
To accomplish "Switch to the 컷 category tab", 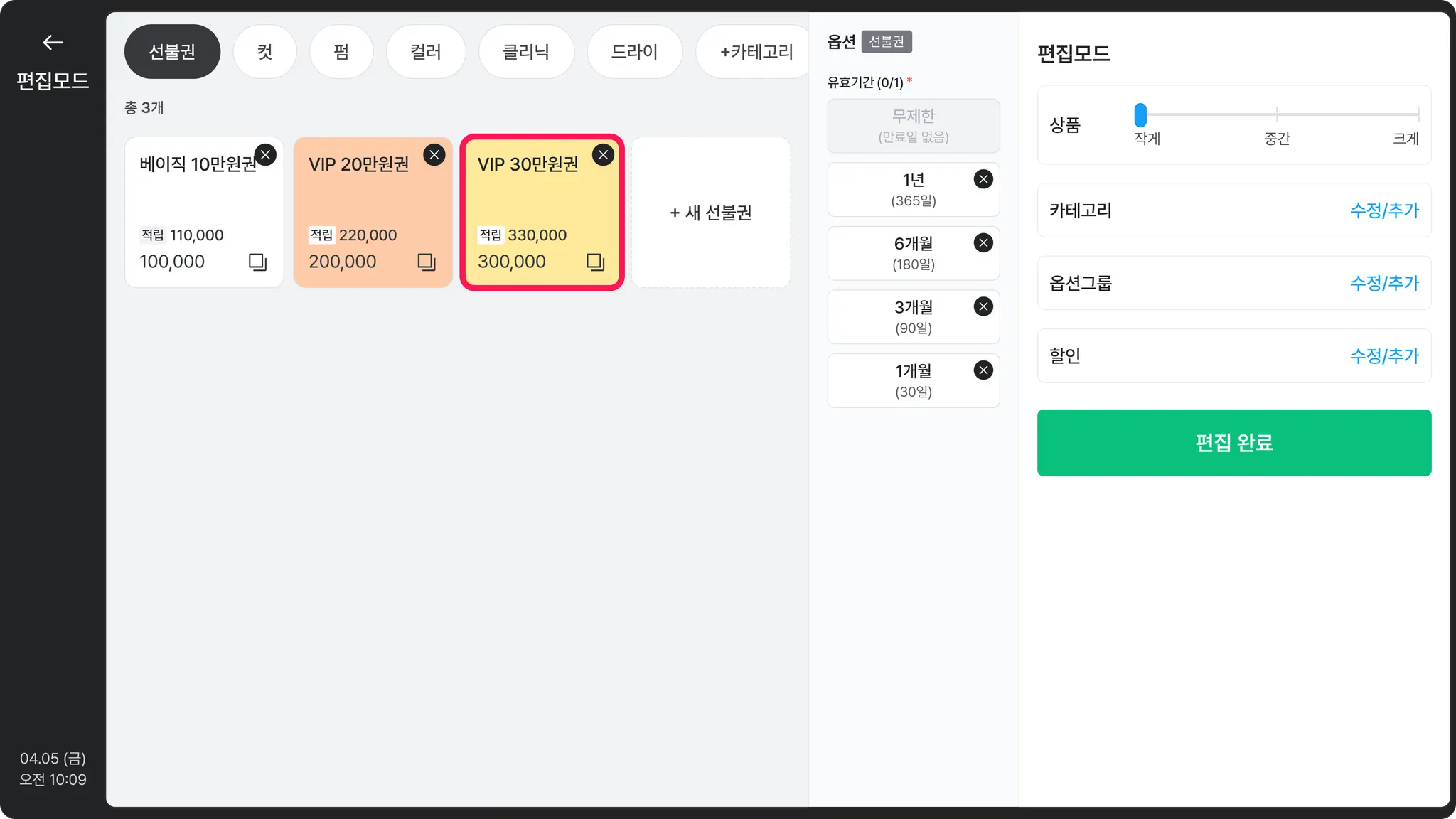I will [x=264, y=52].
